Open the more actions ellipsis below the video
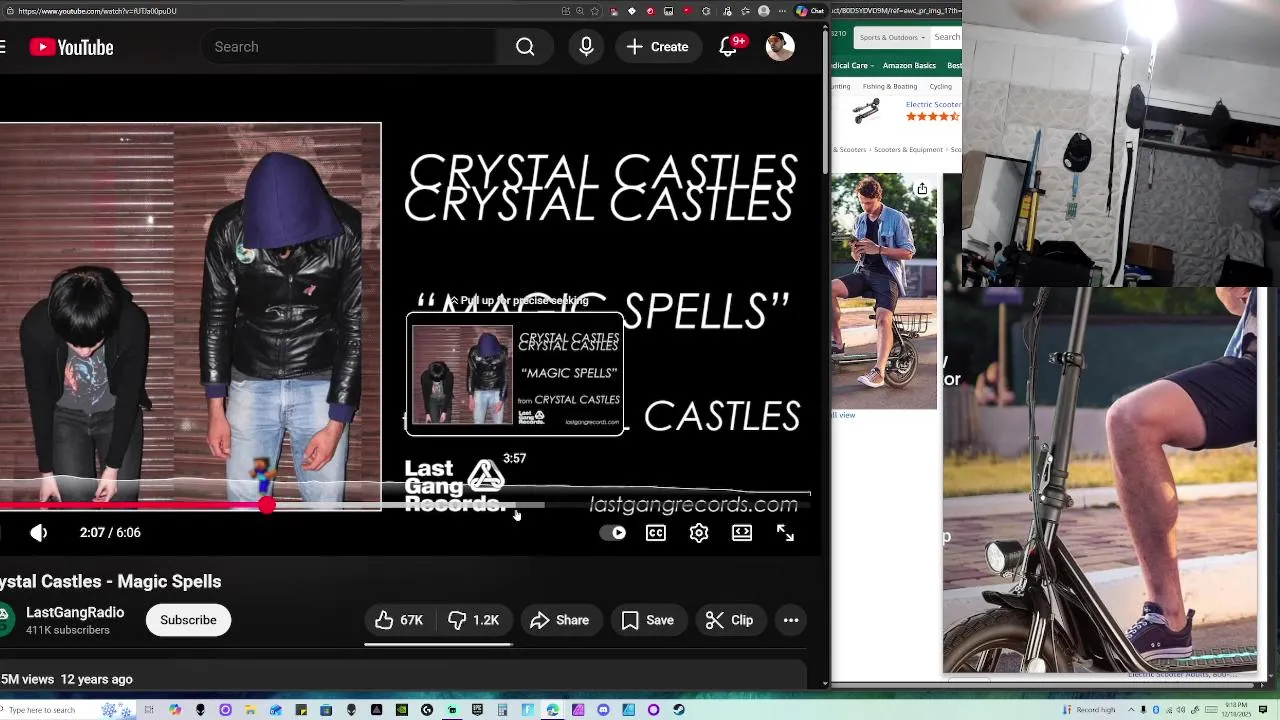Screen dimensions: 1280x720 point(791,620)
